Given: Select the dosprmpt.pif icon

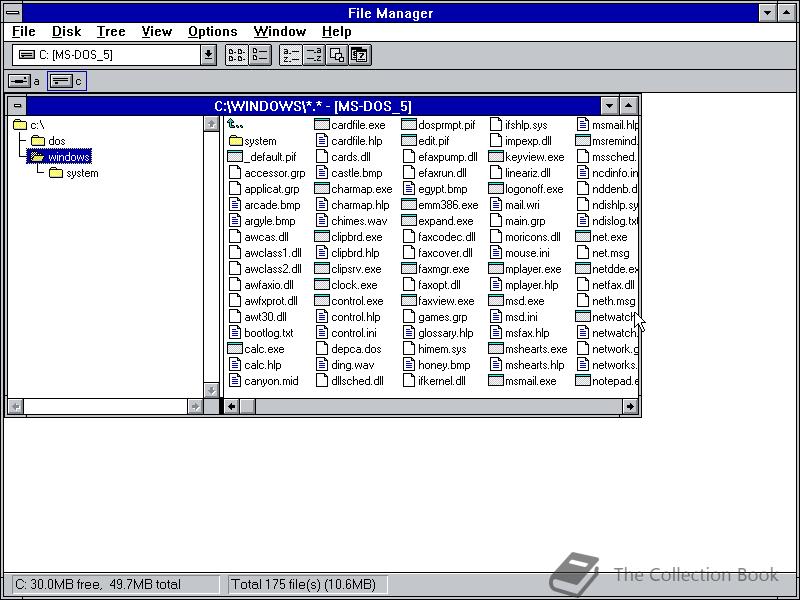Looking at the screenshot, I should pyautogui.click(x=409, y=124).
